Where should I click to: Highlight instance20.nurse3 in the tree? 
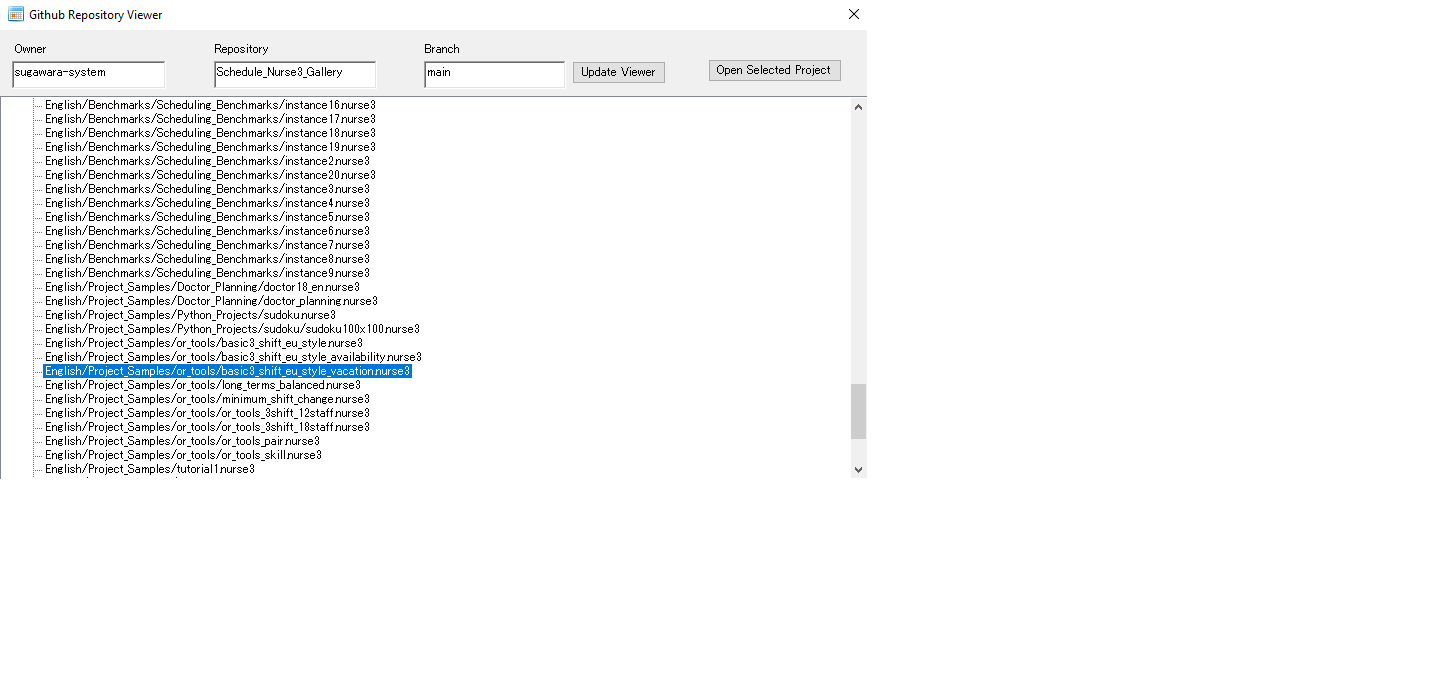pyautogui.click(x=210, y=175)
